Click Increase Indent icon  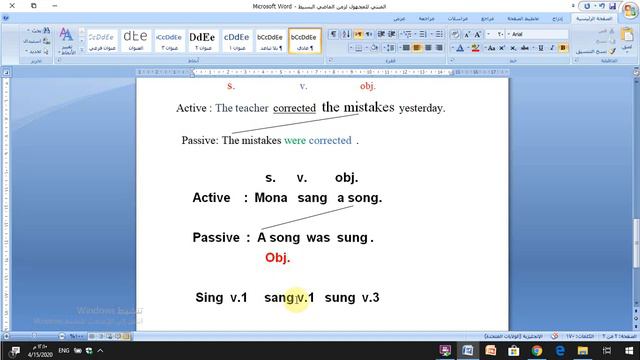coord(380,34)
